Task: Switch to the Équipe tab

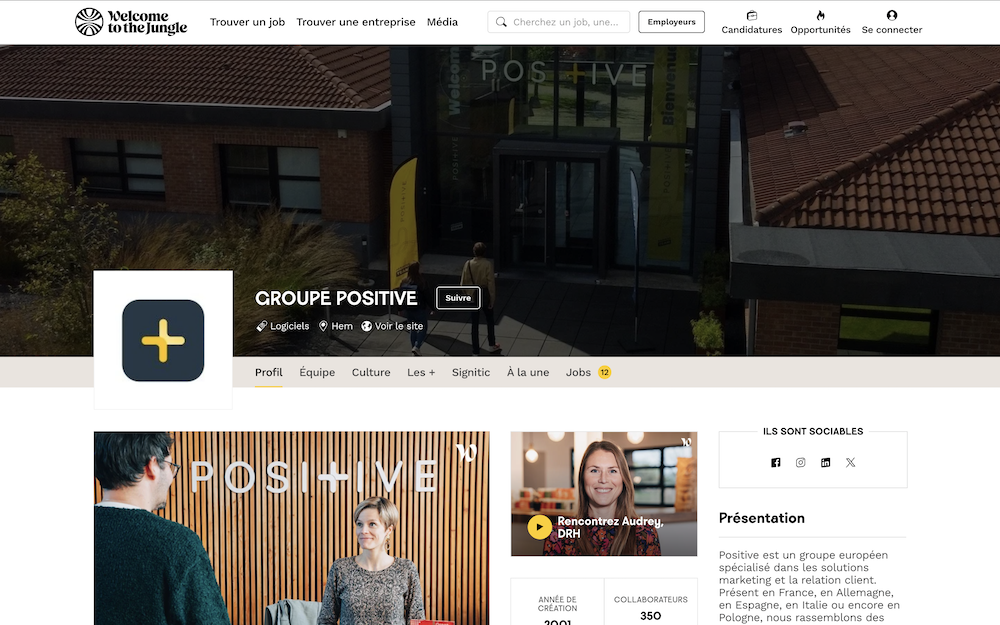Action: pos(317,372)
